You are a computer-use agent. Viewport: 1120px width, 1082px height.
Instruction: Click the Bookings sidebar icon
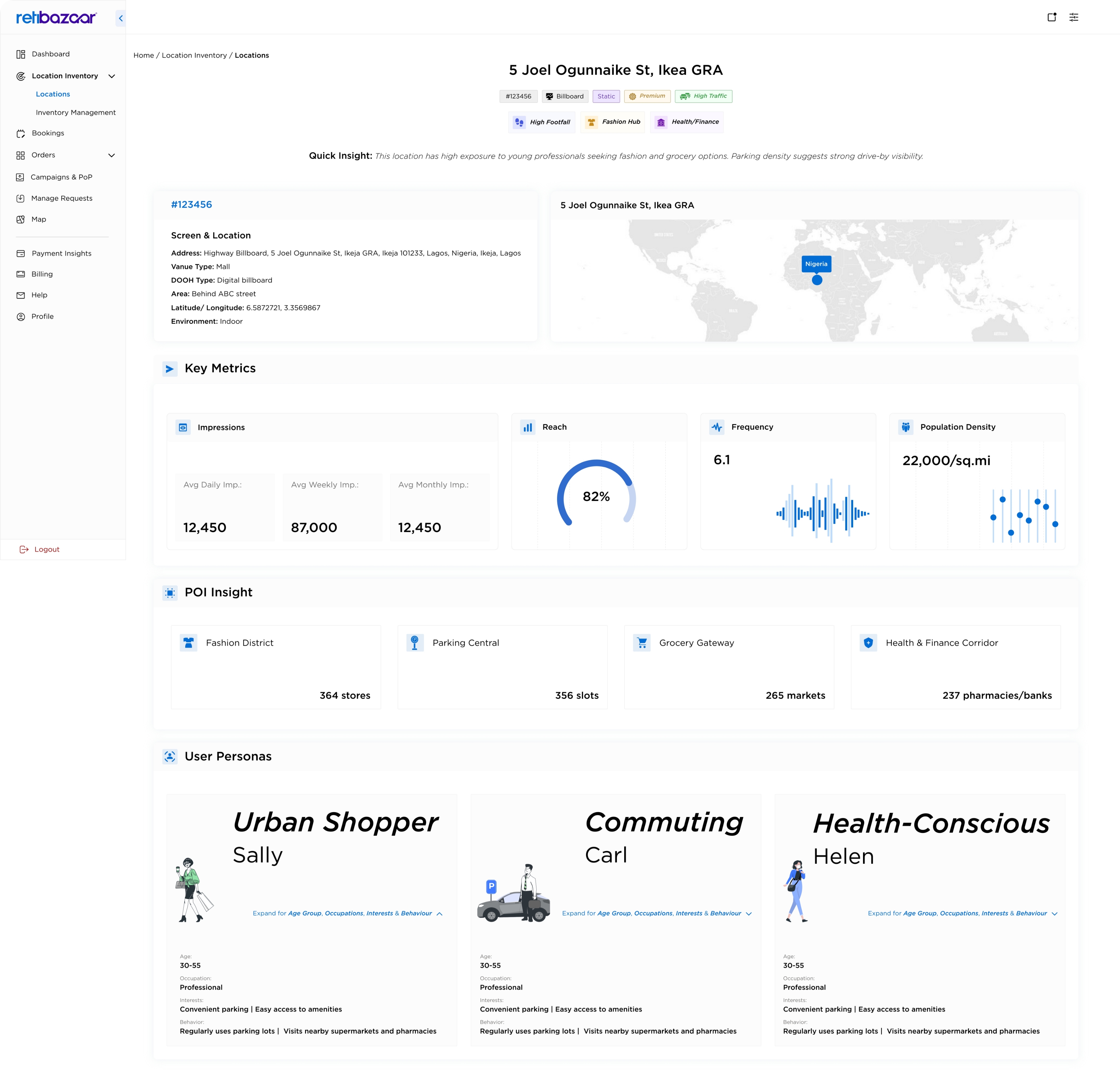tap(21, 133)
